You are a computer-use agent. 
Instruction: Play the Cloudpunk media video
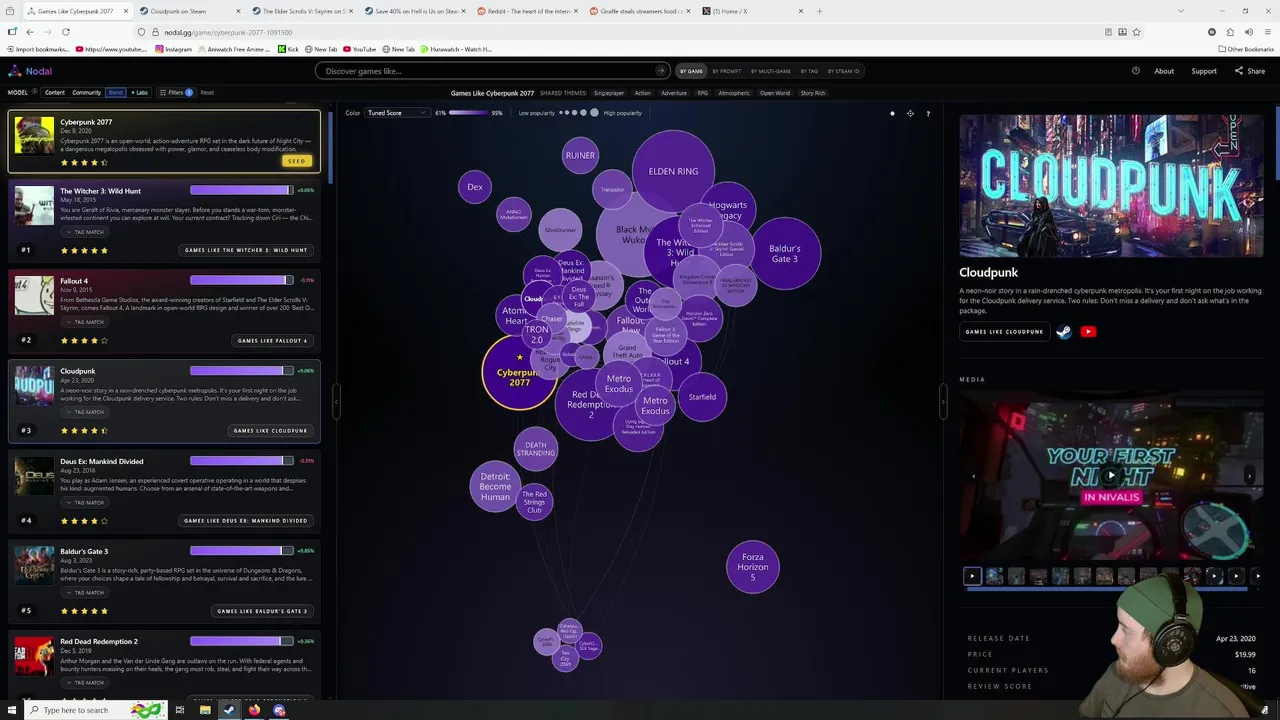[x=1110, y=477]
